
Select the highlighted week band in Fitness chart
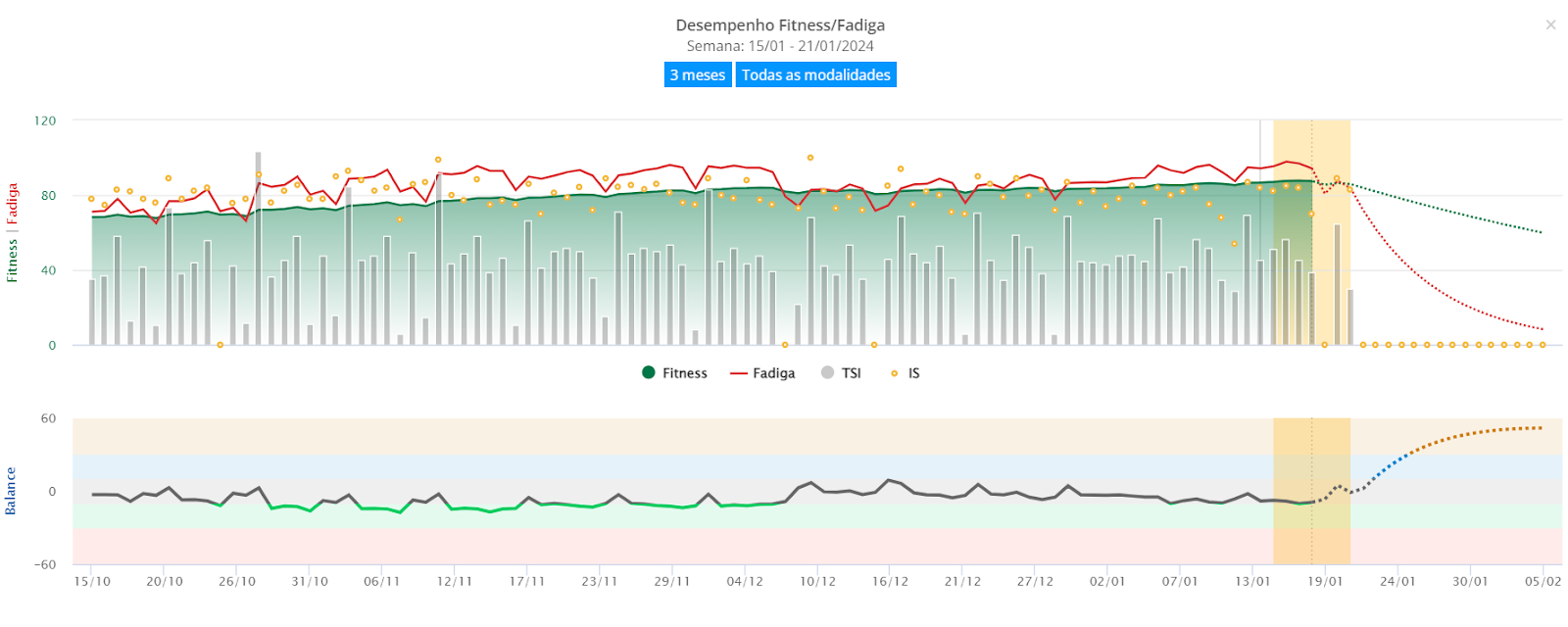click(1311, 232)
